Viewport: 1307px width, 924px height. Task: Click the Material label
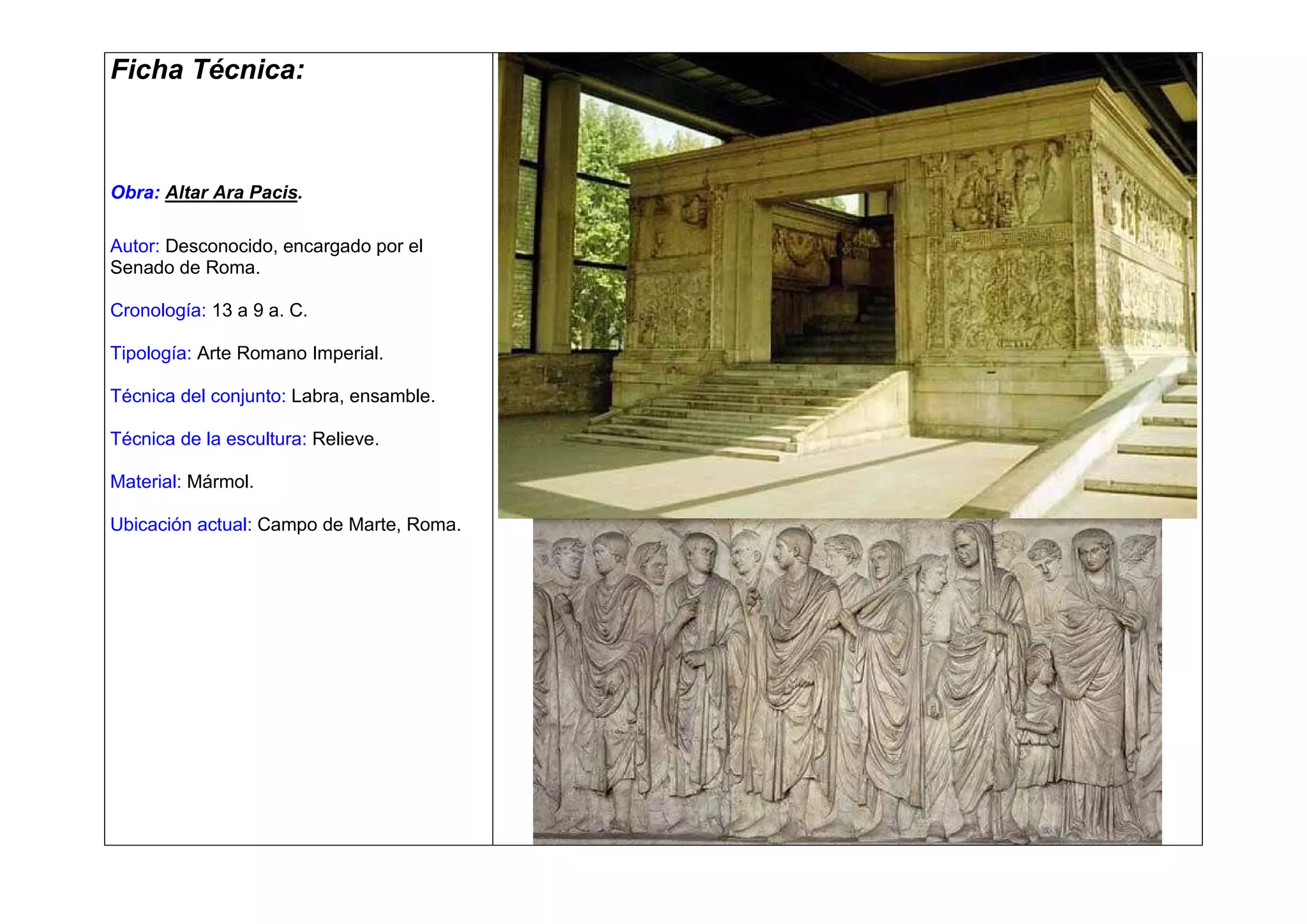click(146, 482)
